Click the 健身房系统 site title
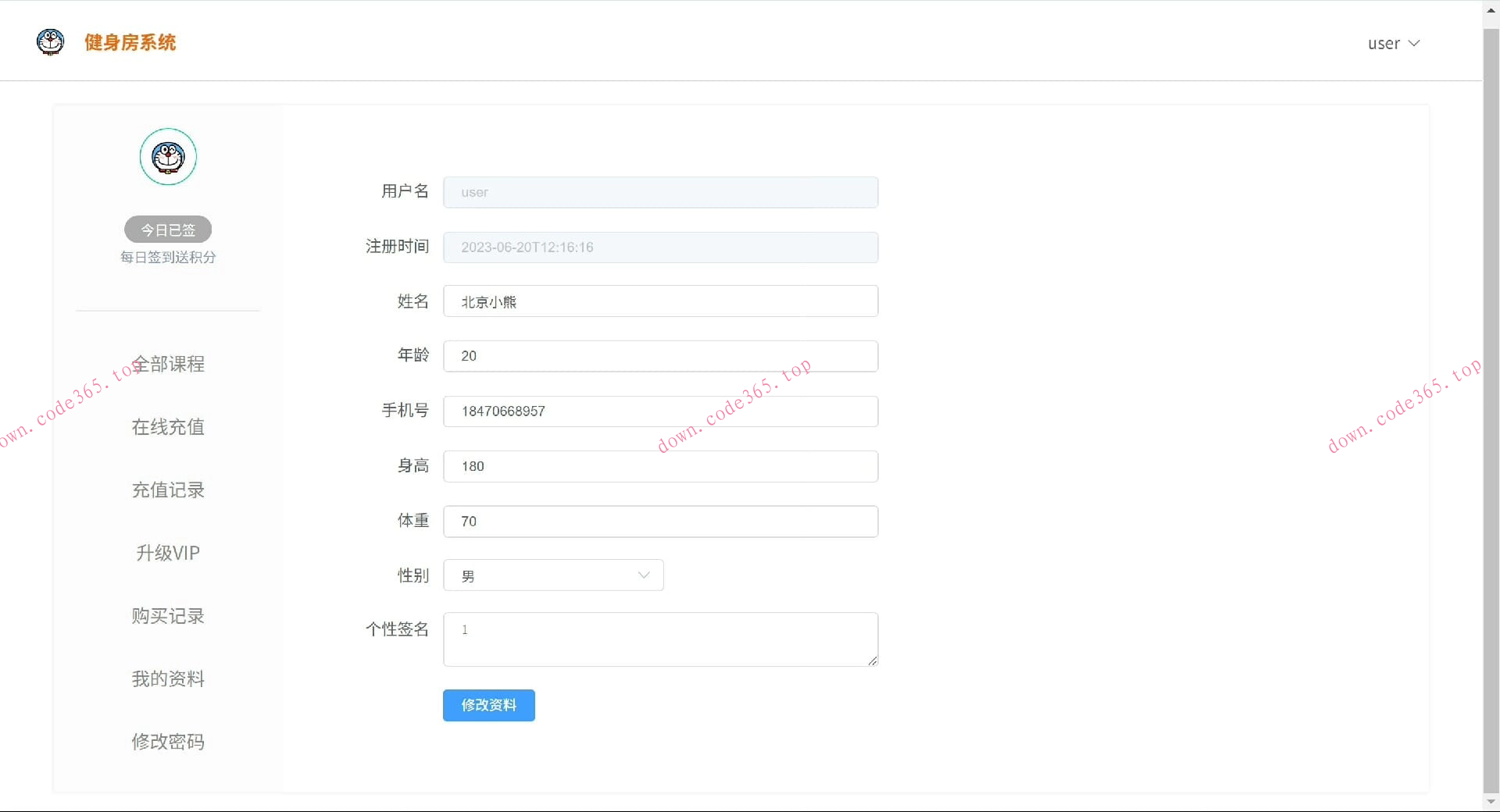Screen dimensions: 1500x812 point(130,43)
